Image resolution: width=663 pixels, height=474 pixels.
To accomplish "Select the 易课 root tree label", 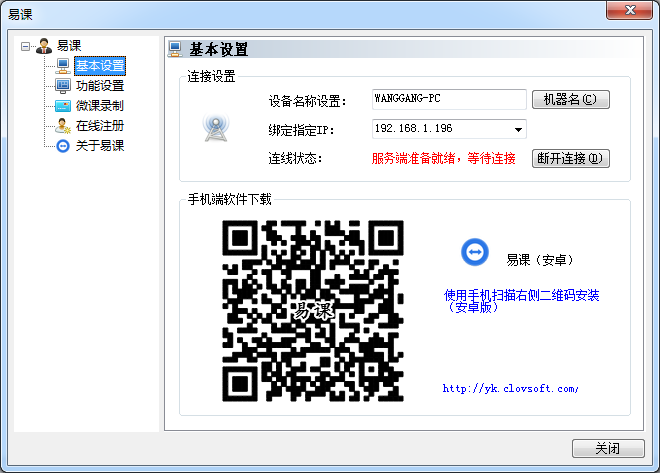I will (69, 46).
